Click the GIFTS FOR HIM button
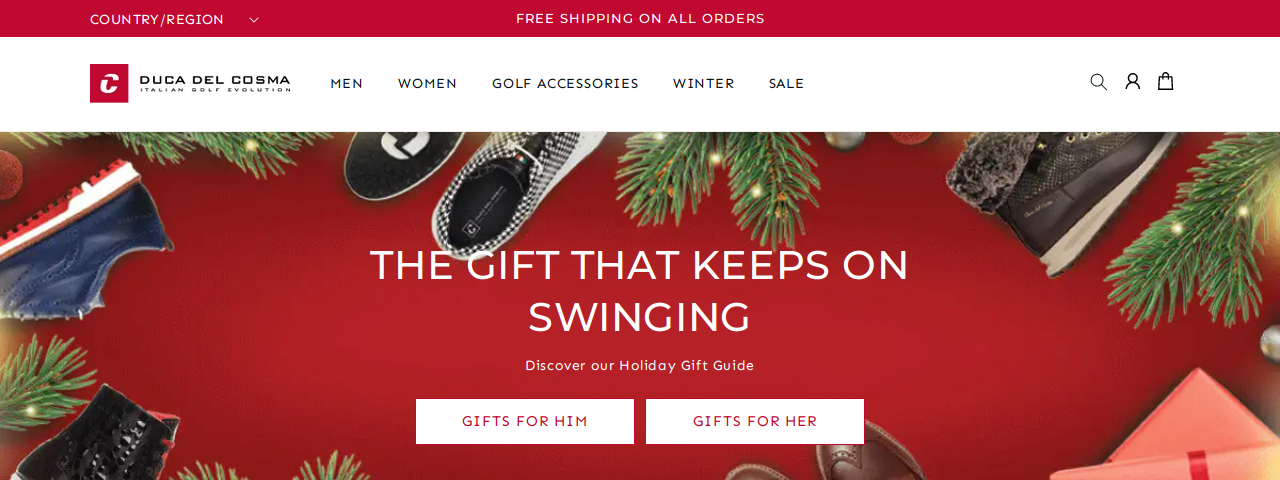Image resolution: width=1280 pixels, height=480 pixels. coord(525,421)
